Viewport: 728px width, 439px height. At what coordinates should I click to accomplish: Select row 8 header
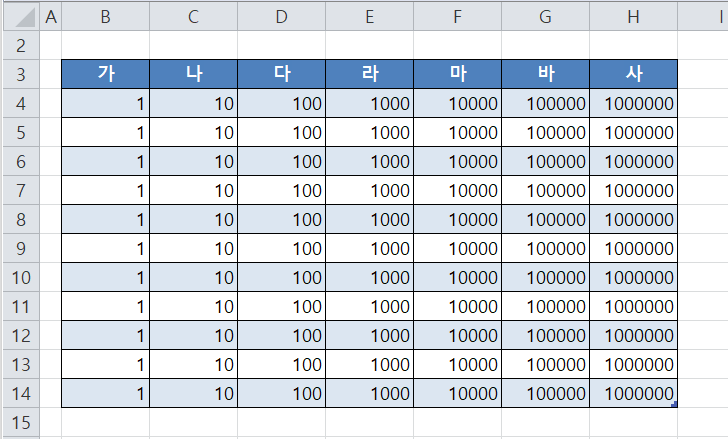[21, 219]
